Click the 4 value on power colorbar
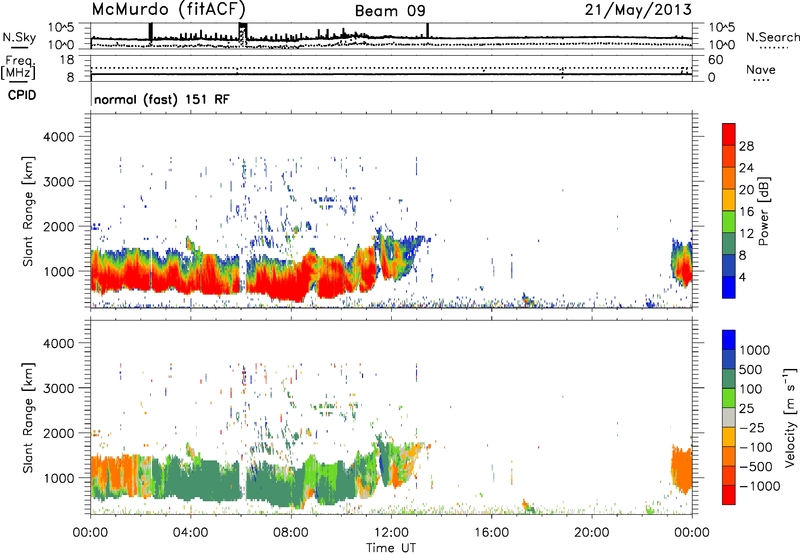 point(742,278)
